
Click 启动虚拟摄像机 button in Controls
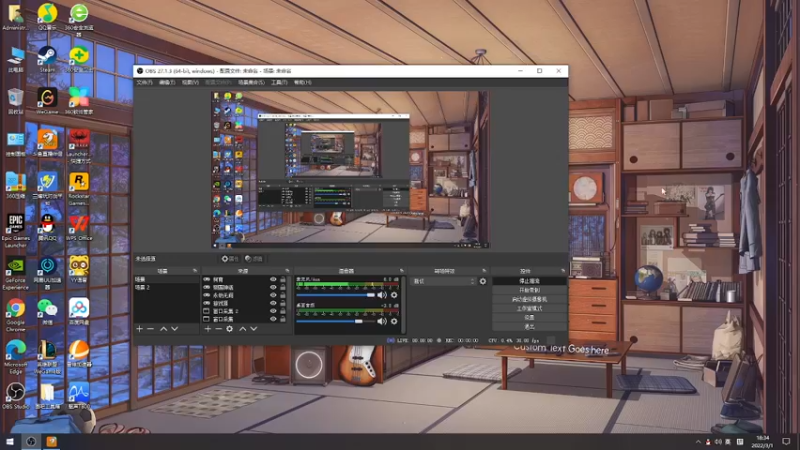tap(529, 299)
